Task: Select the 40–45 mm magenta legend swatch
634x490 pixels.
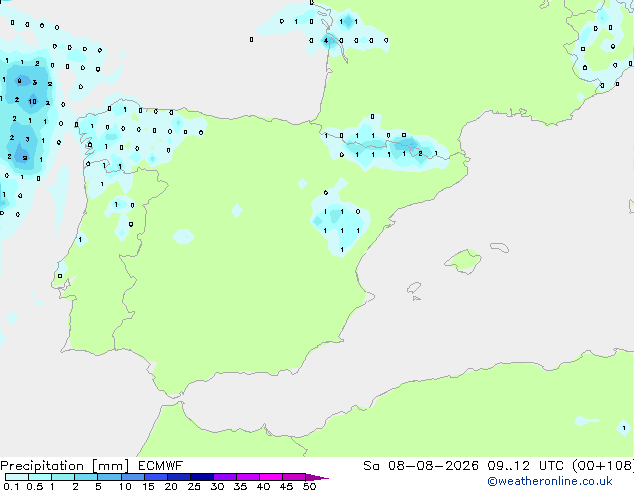Action: point(271,477)
